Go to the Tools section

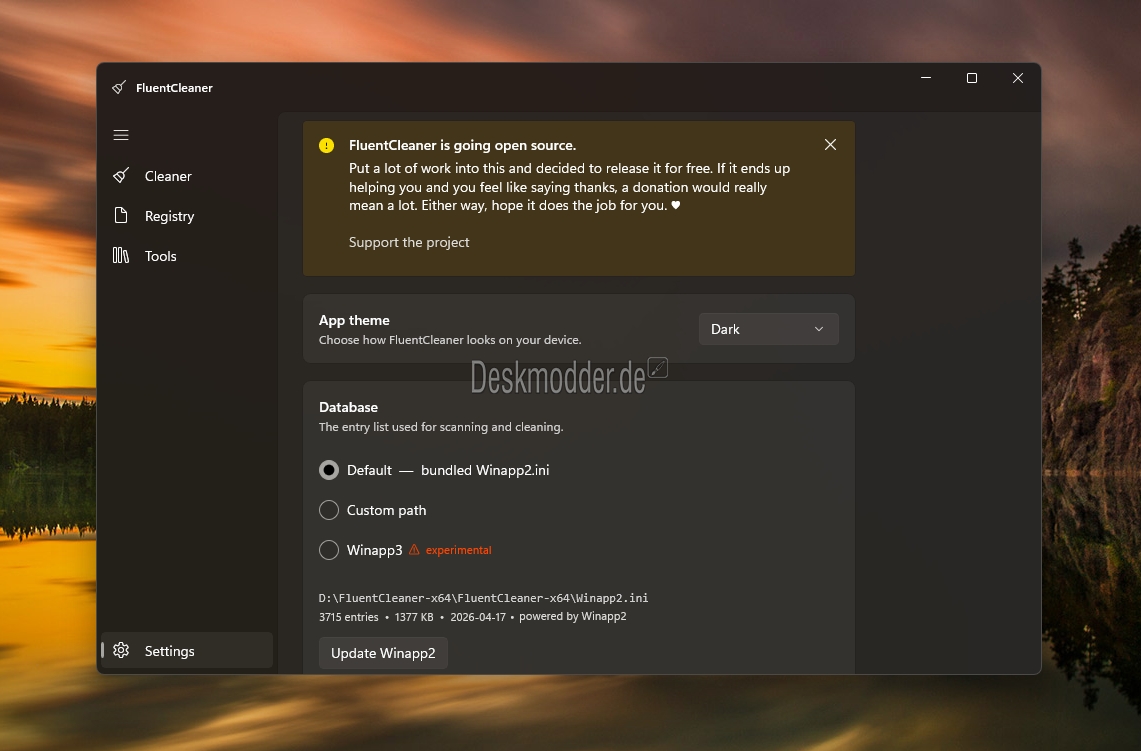(x=160, y=256)
